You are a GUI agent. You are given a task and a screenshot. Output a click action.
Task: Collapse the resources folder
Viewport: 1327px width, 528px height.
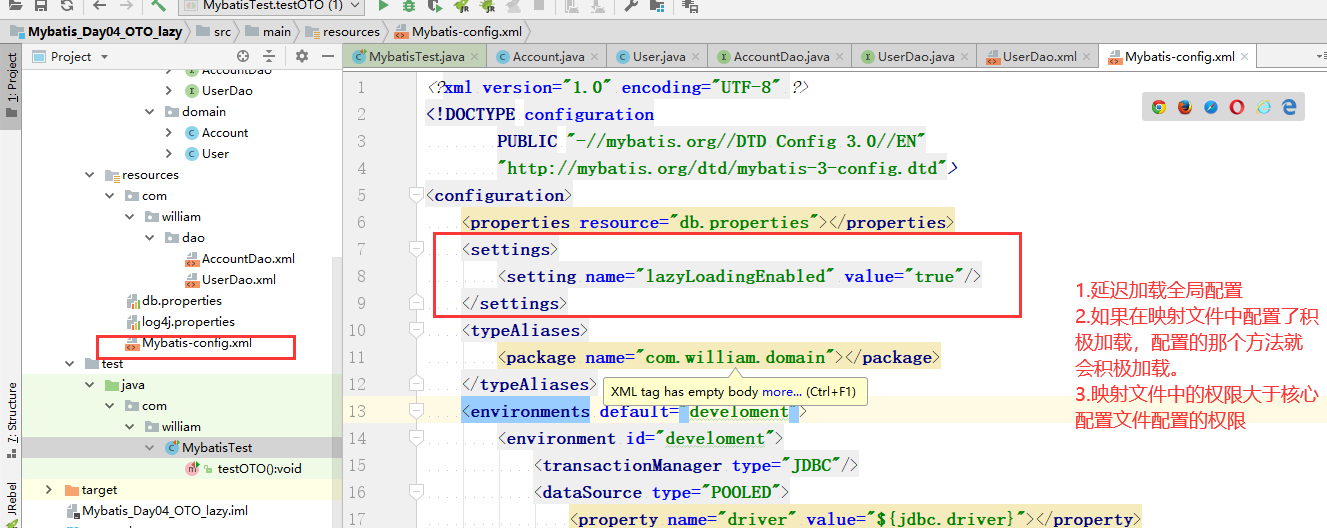(90, 174)
